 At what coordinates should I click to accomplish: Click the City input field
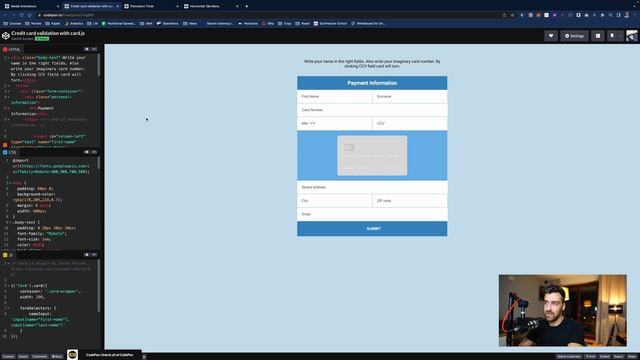334,200
